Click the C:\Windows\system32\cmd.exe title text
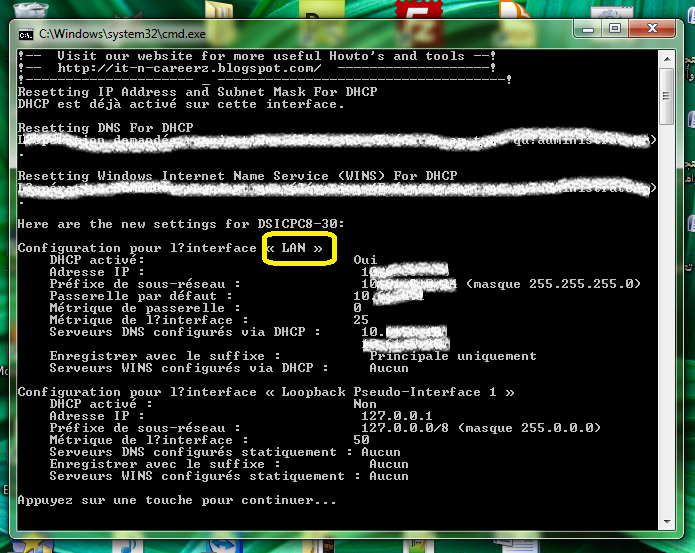Screen dimensions: 695x553 click(x=122, y=34)
